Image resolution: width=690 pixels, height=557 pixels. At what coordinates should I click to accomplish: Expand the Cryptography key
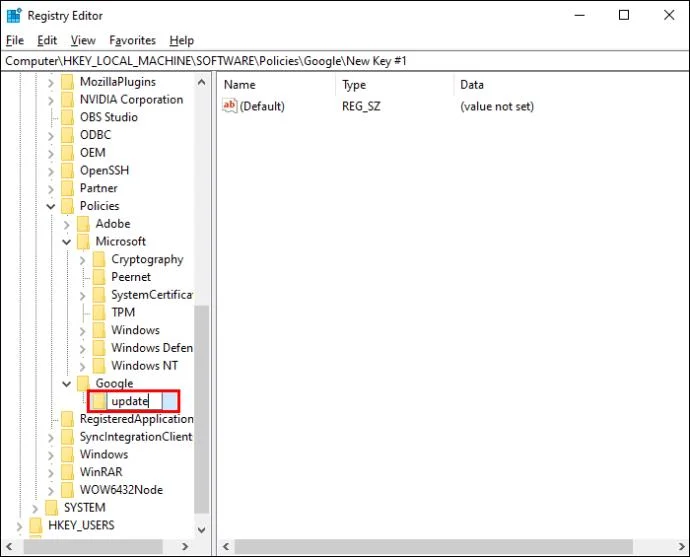click(82, 260)
